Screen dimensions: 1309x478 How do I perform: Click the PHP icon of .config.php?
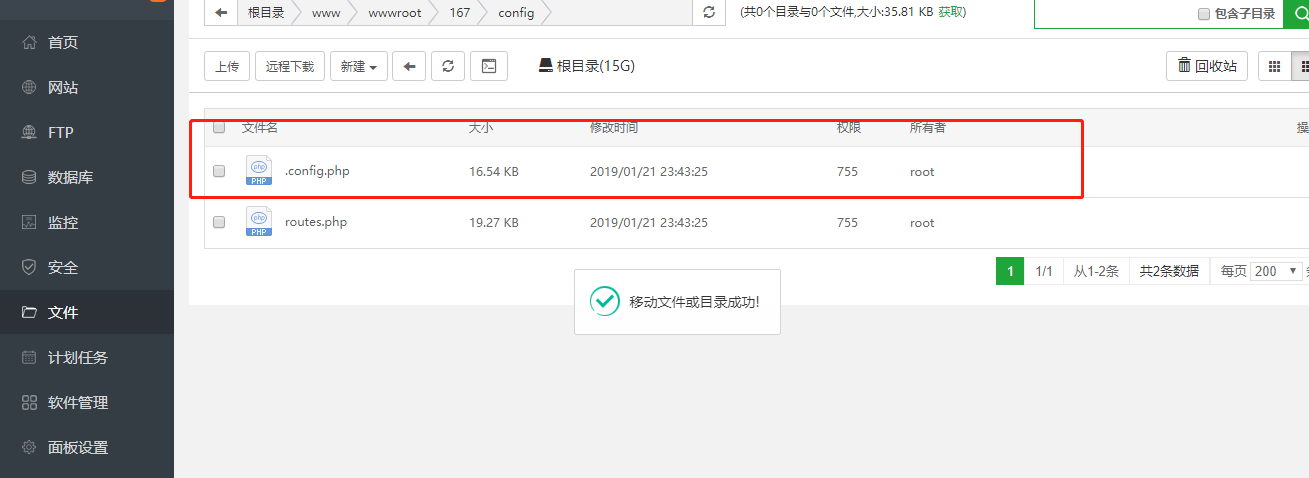[x=259, y=172]
